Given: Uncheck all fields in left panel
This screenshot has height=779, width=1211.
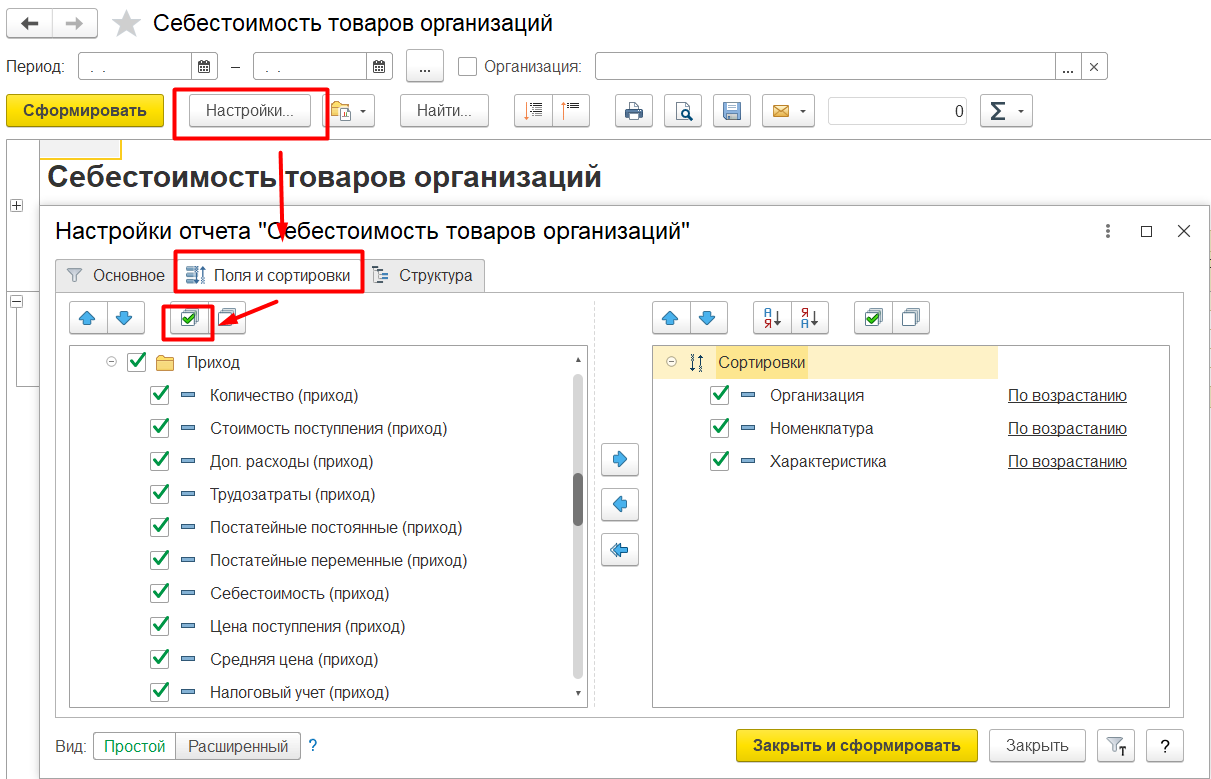Looking at the screenshot, I should click(227, 318).
